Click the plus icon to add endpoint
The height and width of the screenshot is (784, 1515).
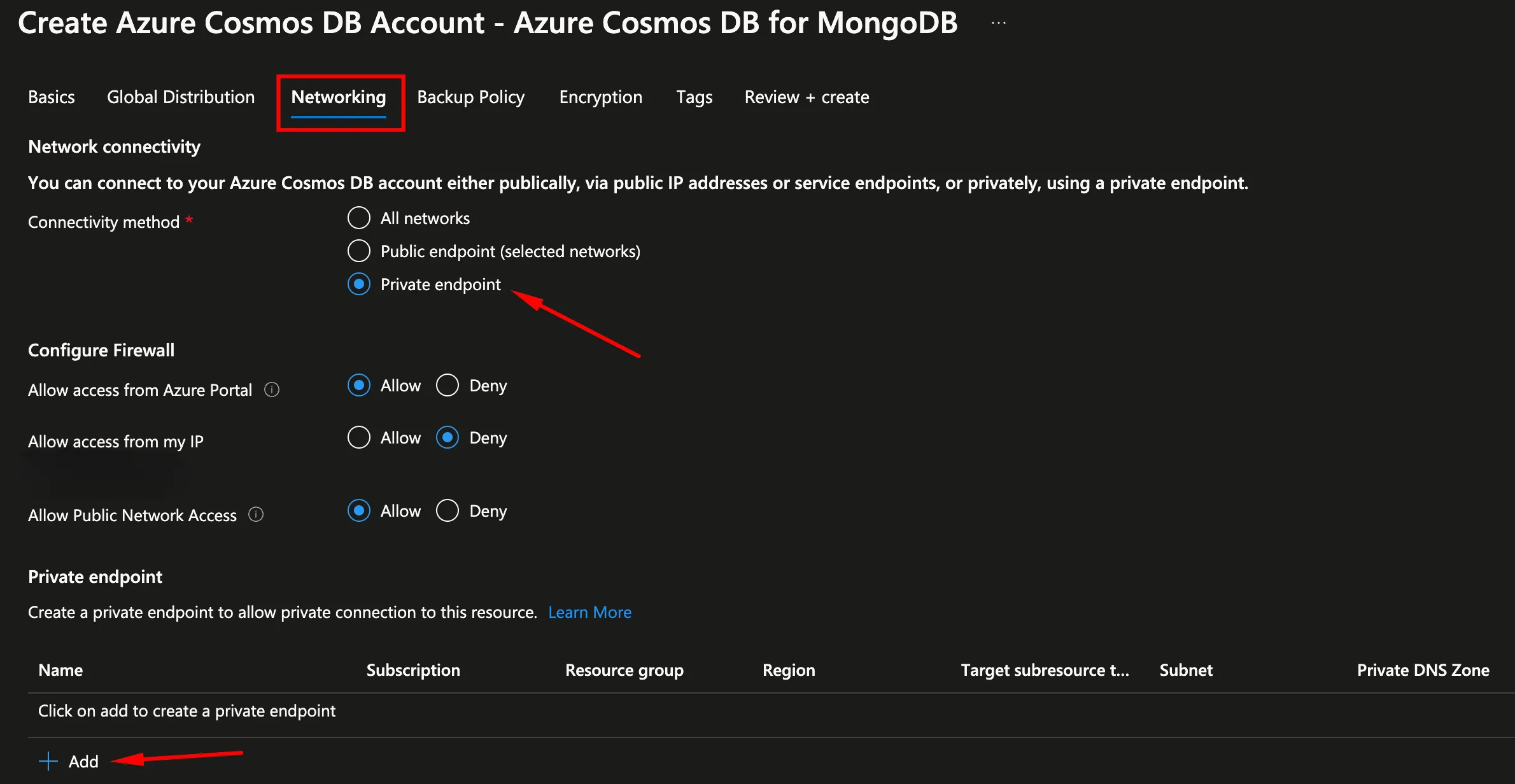coord(48,761)
